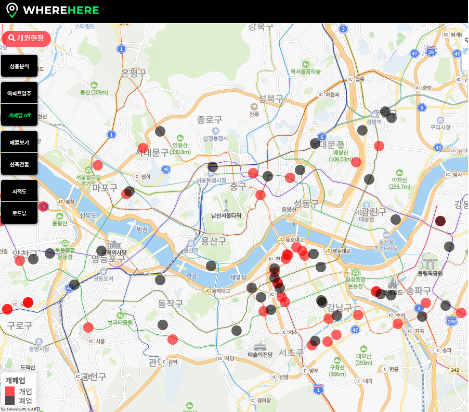This screenshot has height=412, width=469.
Task: Select the dark marker left of 구의사당 landmark
Action: coord(101,251)
